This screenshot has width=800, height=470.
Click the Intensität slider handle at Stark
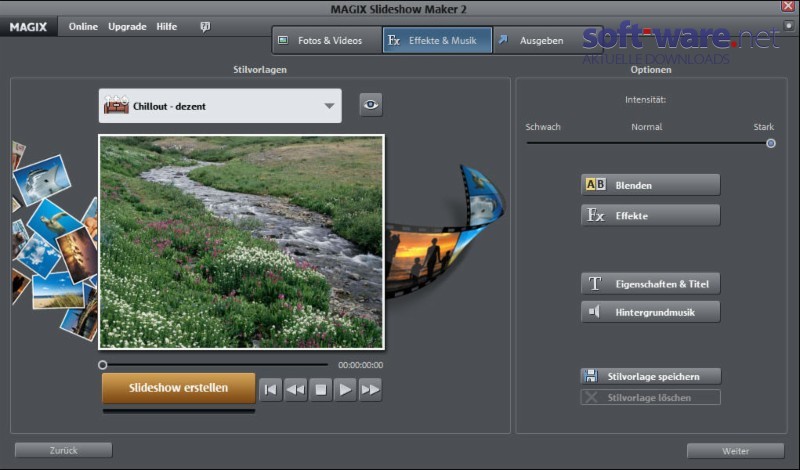pyautogui.click(x=771, y=143)
